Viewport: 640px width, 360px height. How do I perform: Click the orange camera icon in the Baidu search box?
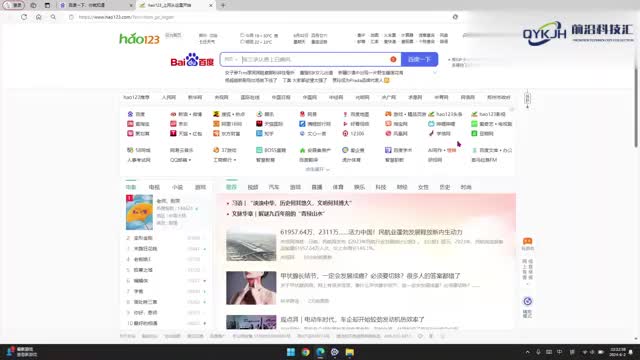(x=393, y=60)
